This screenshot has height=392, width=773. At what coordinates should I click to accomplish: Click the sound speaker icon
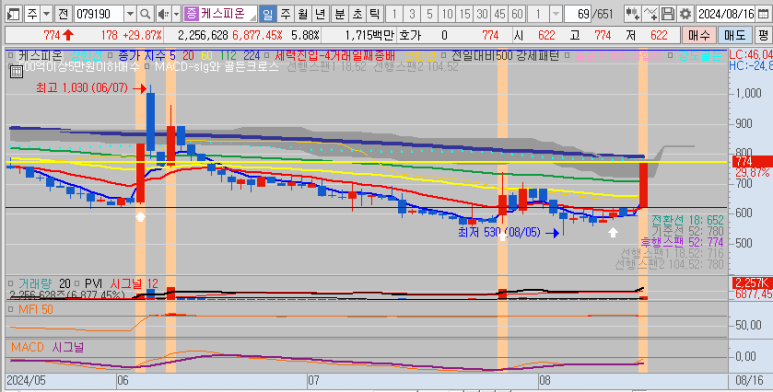click(x=163, y=14)
